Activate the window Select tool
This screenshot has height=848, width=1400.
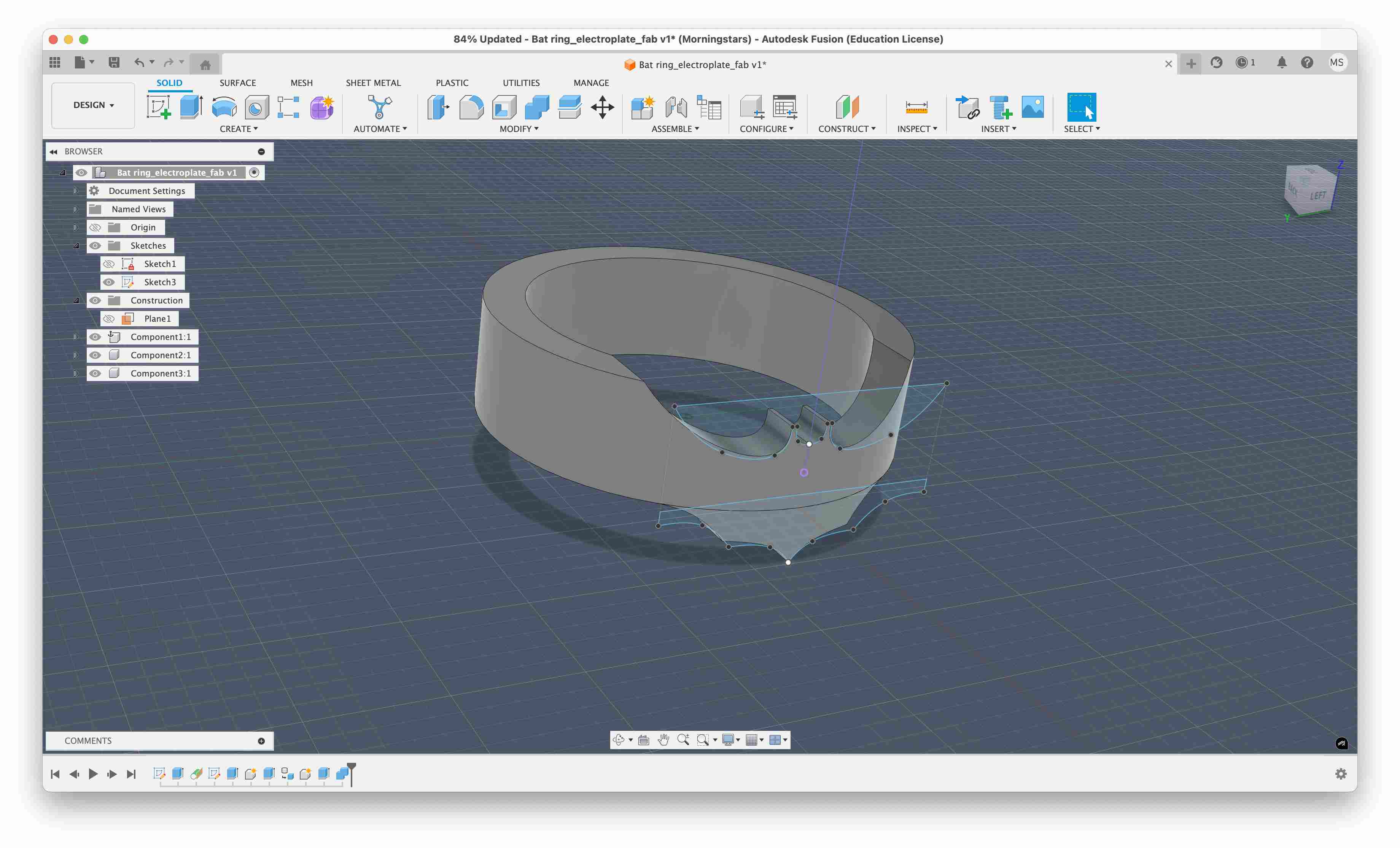point(1081,107)
